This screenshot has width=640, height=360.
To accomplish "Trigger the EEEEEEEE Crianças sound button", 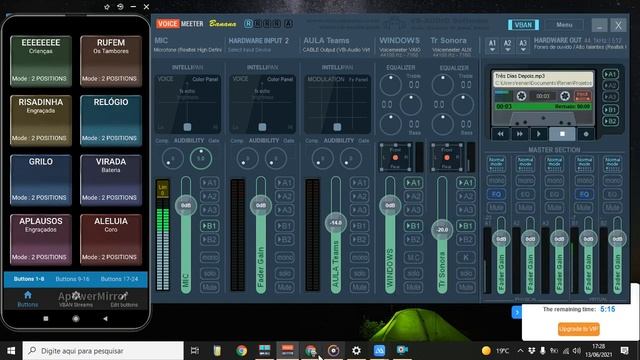I will [41, 61].
